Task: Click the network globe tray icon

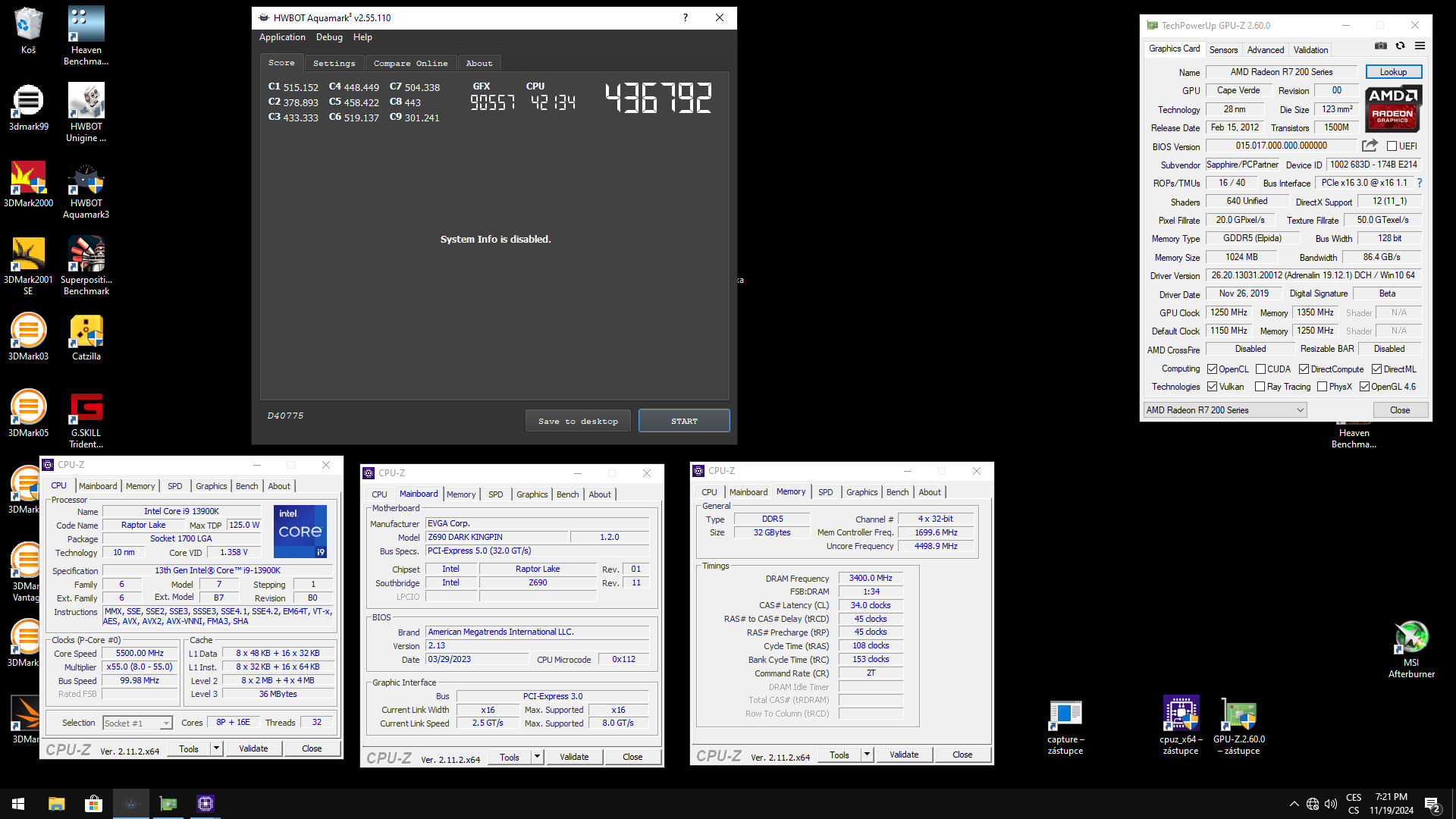Action: (x=1312, y=804)
